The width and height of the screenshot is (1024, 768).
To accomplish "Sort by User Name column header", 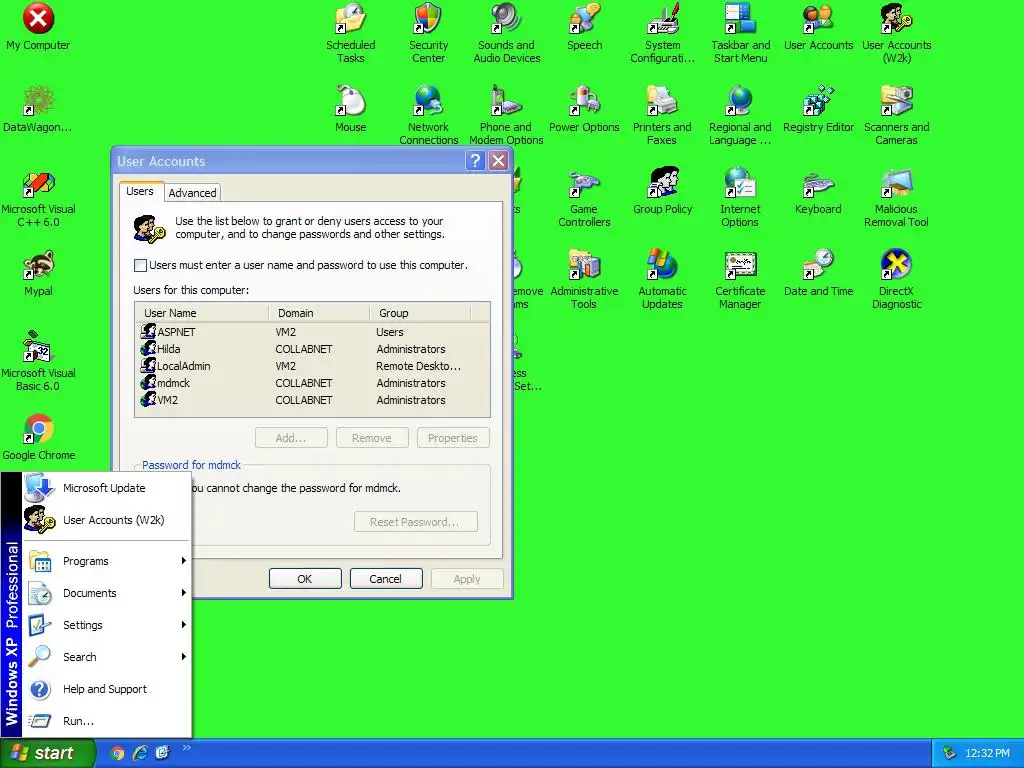I will [x=202, y=313].
